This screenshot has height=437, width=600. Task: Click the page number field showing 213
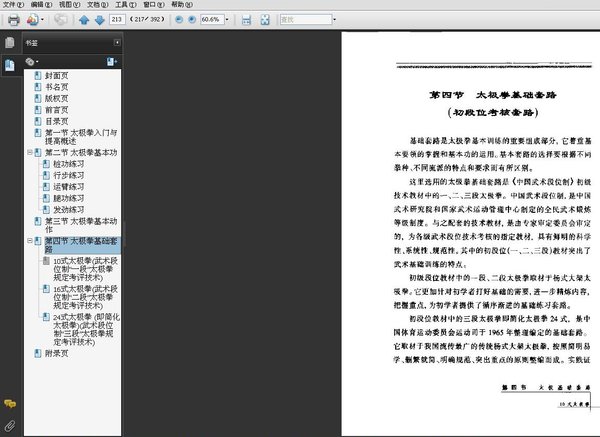(x=117, y=19)
